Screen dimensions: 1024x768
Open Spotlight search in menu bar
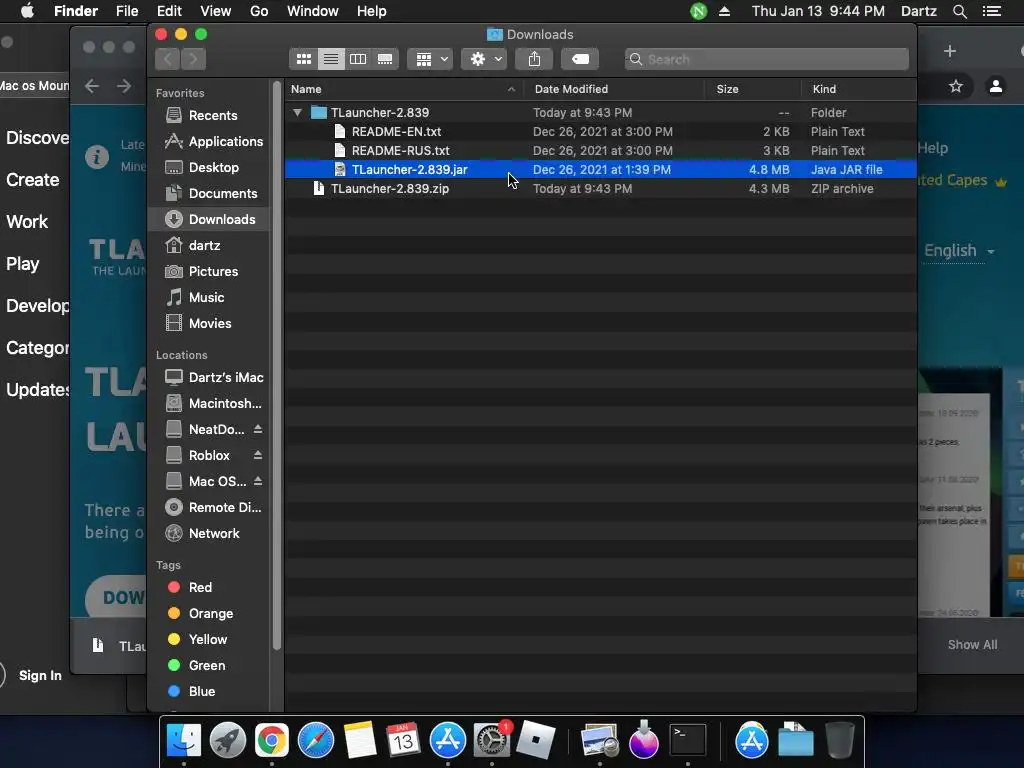click(x=959, y=11)
